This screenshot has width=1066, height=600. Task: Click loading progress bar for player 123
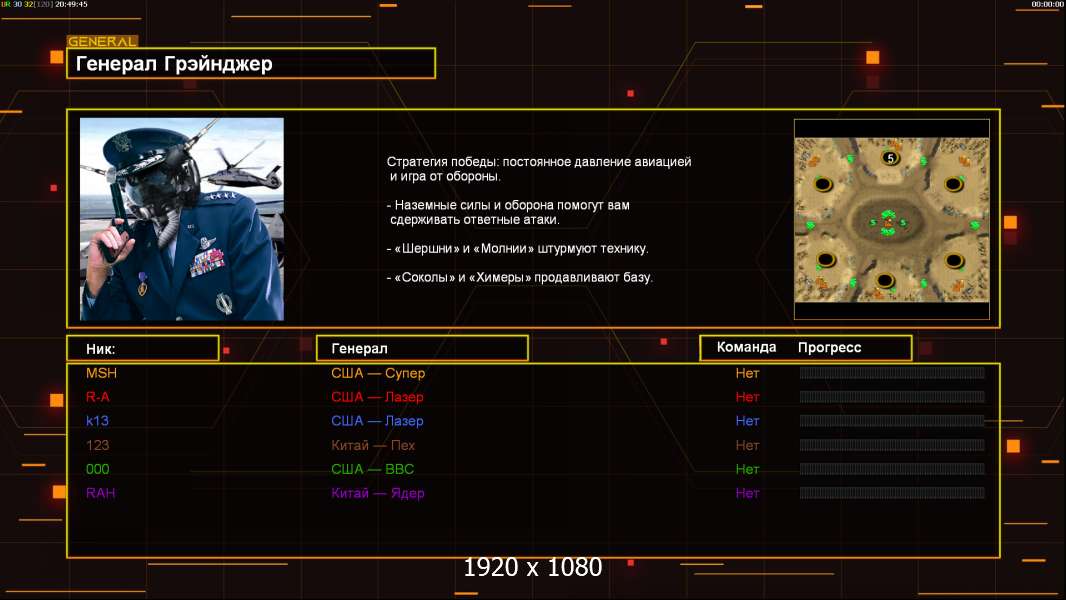(892, 445)
